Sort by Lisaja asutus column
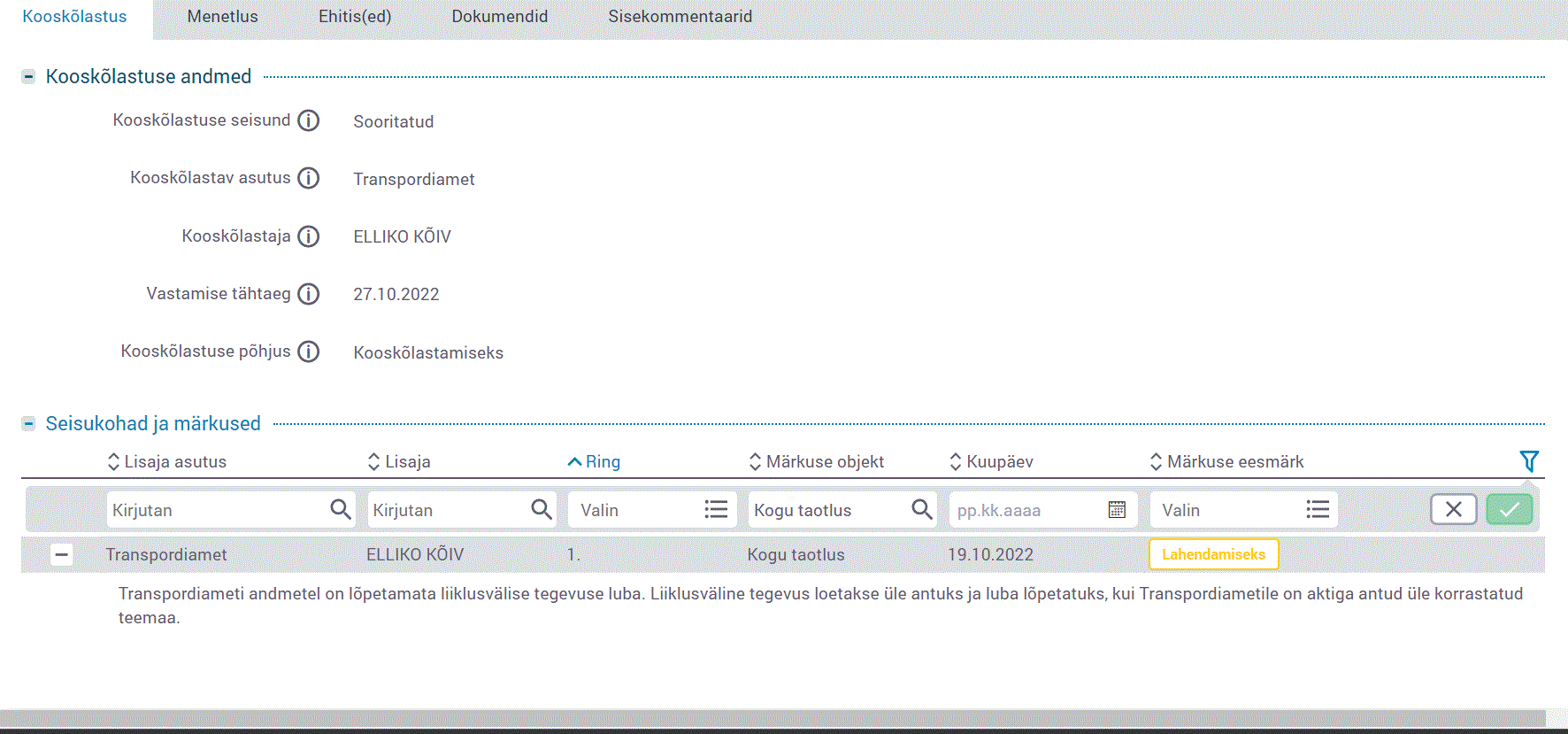 (x=166, y=461)
